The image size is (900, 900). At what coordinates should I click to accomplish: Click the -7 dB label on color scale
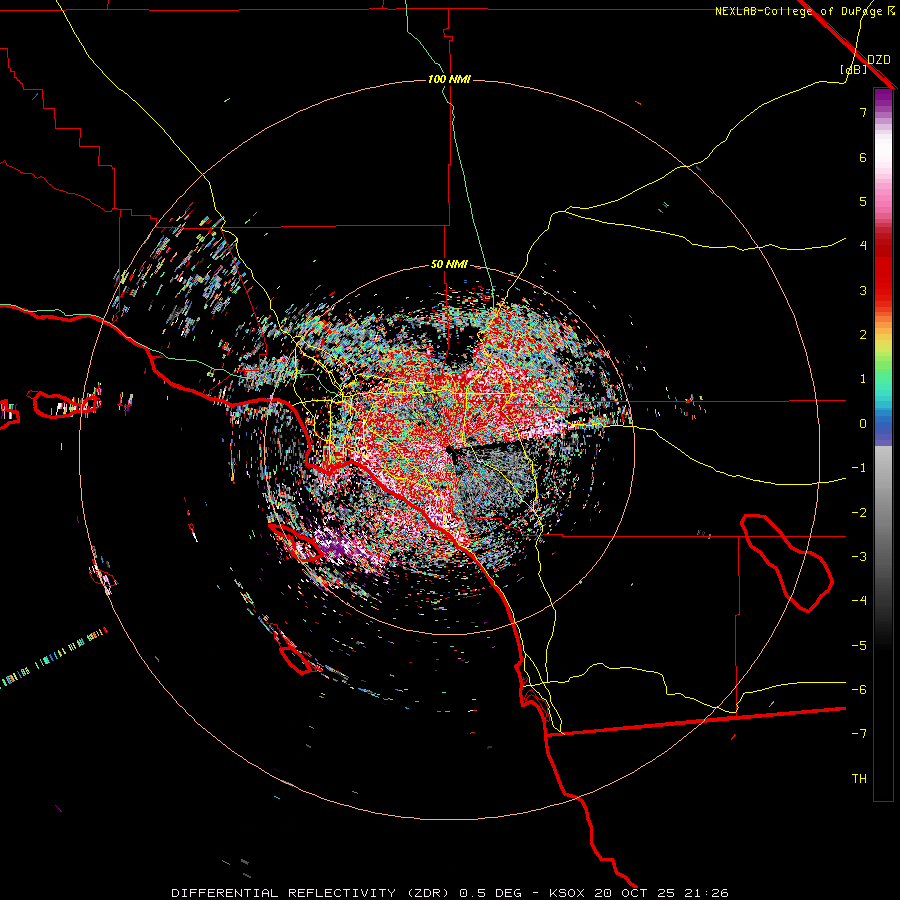[x=859, y=734]
